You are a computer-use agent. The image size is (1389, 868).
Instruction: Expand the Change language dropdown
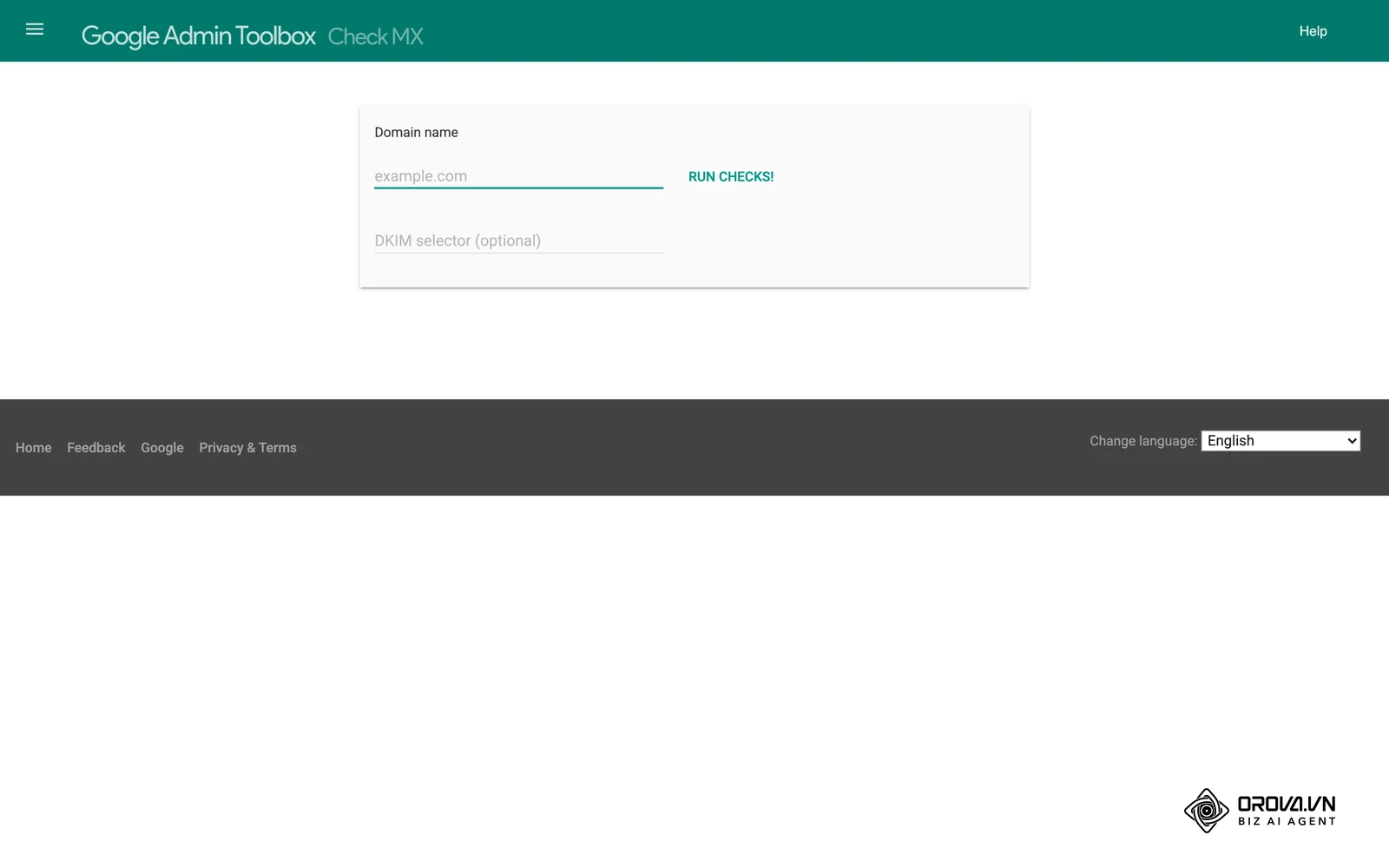coord(1280,441)
